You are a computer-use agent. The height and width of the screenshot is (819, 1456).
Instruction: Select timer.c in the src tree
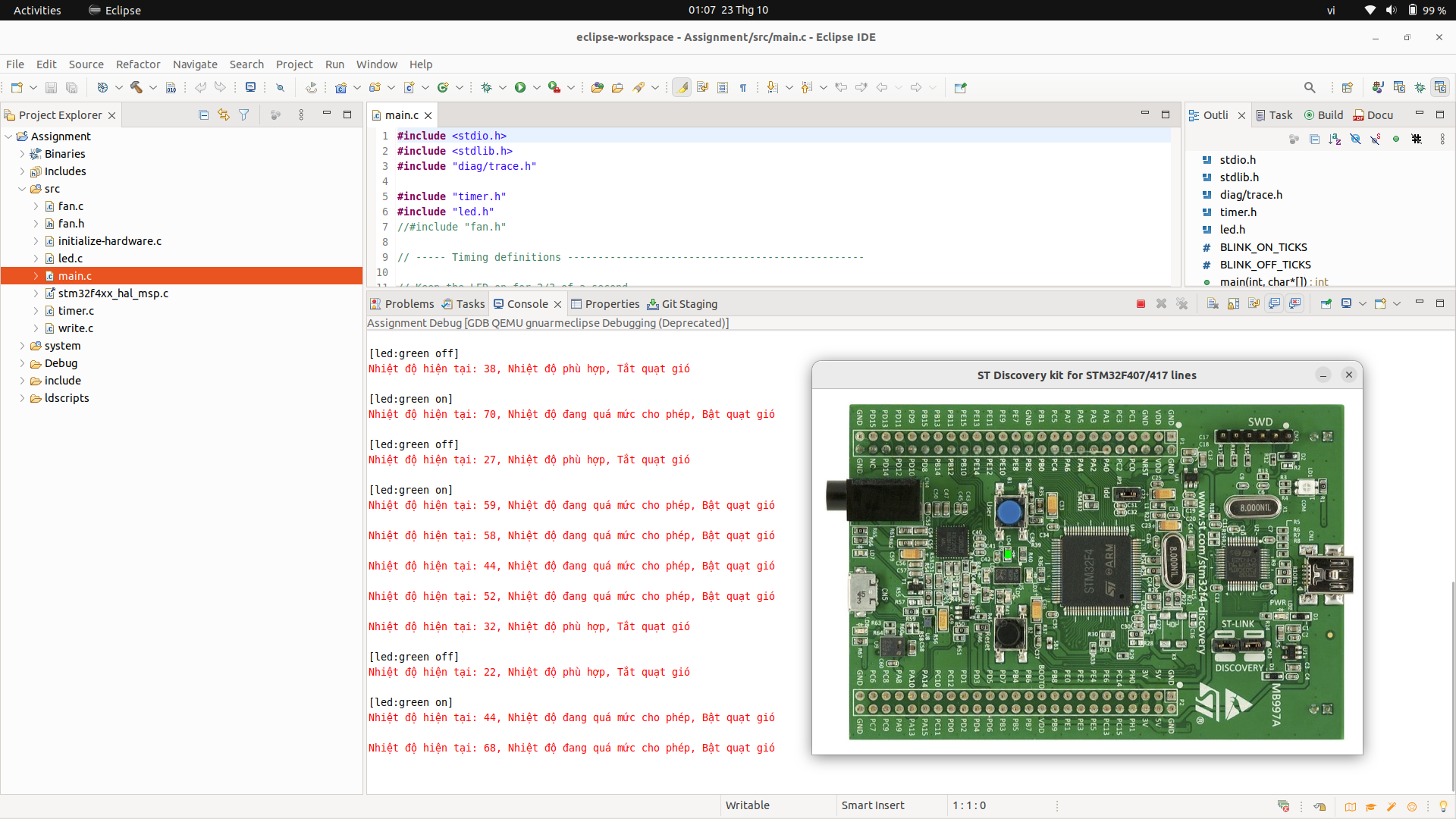point(76,311)
